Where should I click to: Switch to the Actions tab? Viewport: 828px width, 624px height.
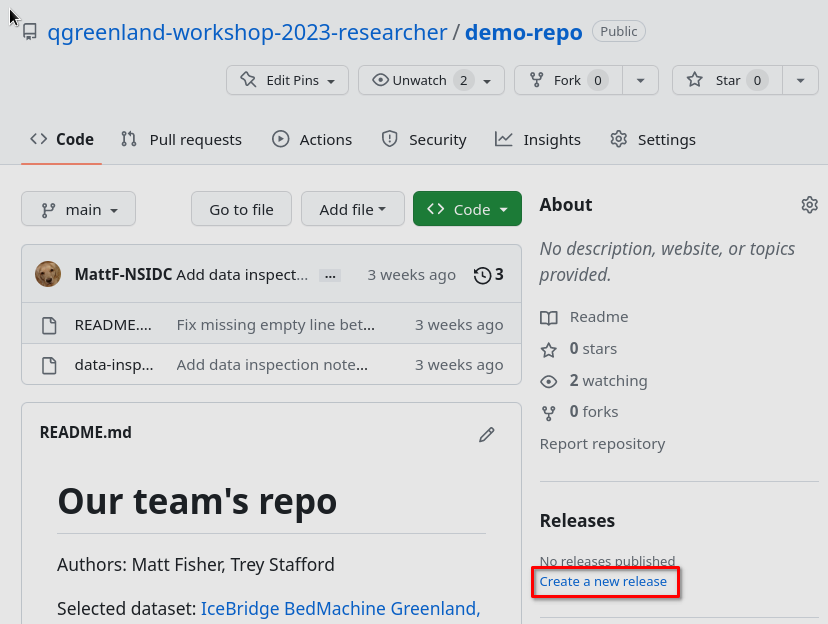pyautogui.click(x=312, y=139)
